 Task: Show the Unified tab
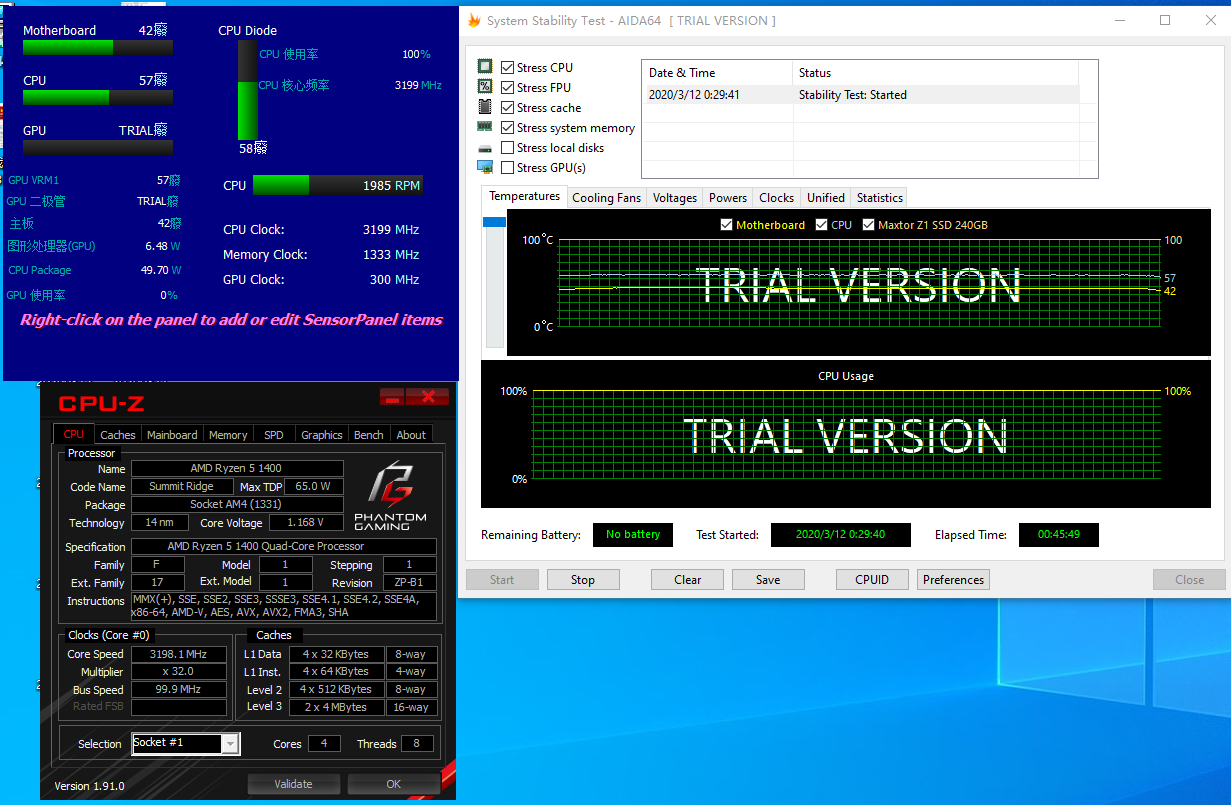coord(826,197)
